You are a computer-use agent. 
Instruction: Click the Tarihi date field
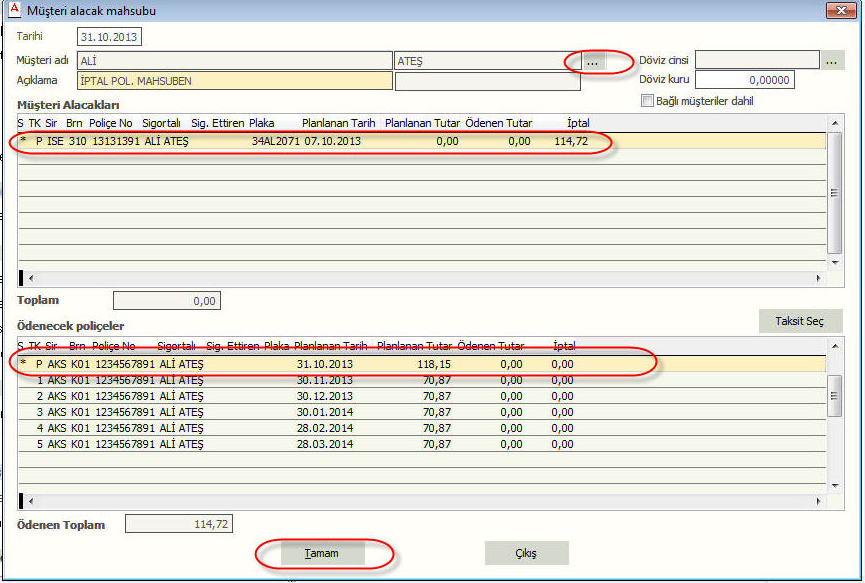(x=110, y=37)
